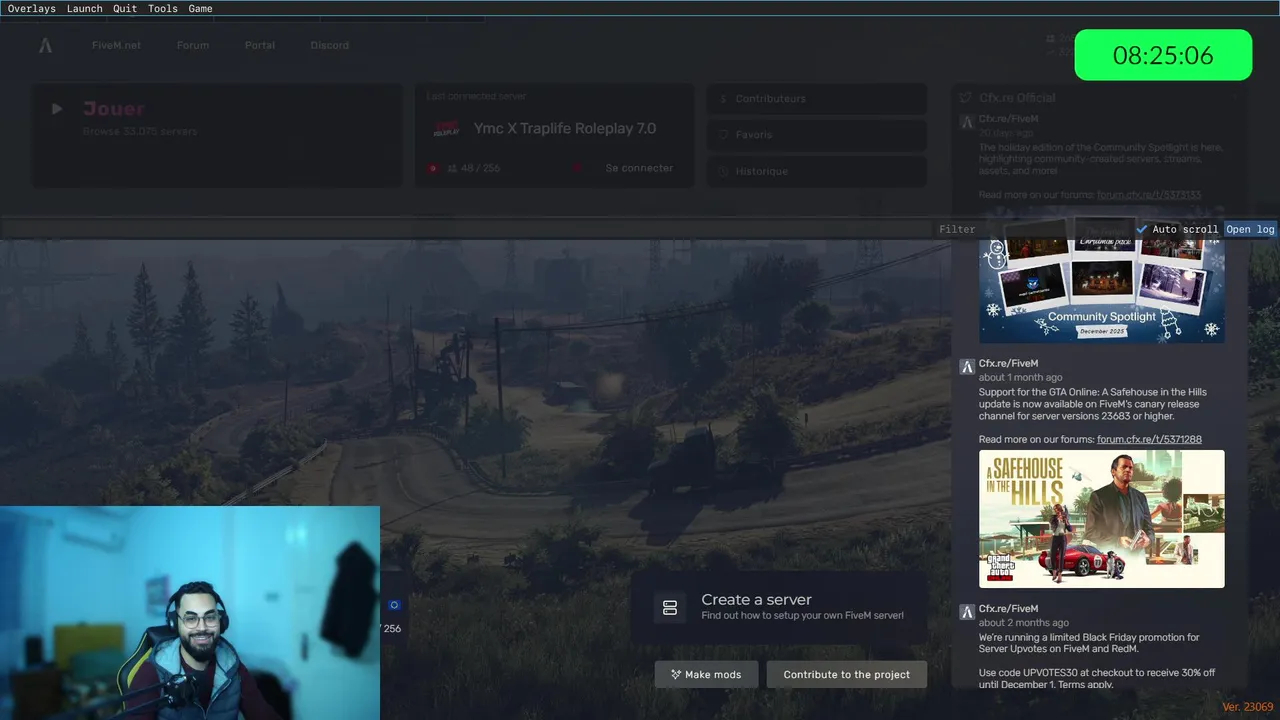The height and width of the screenshot is (720, 1280).
Task: Click the Contributeurs icon
Action: (724, 99)
